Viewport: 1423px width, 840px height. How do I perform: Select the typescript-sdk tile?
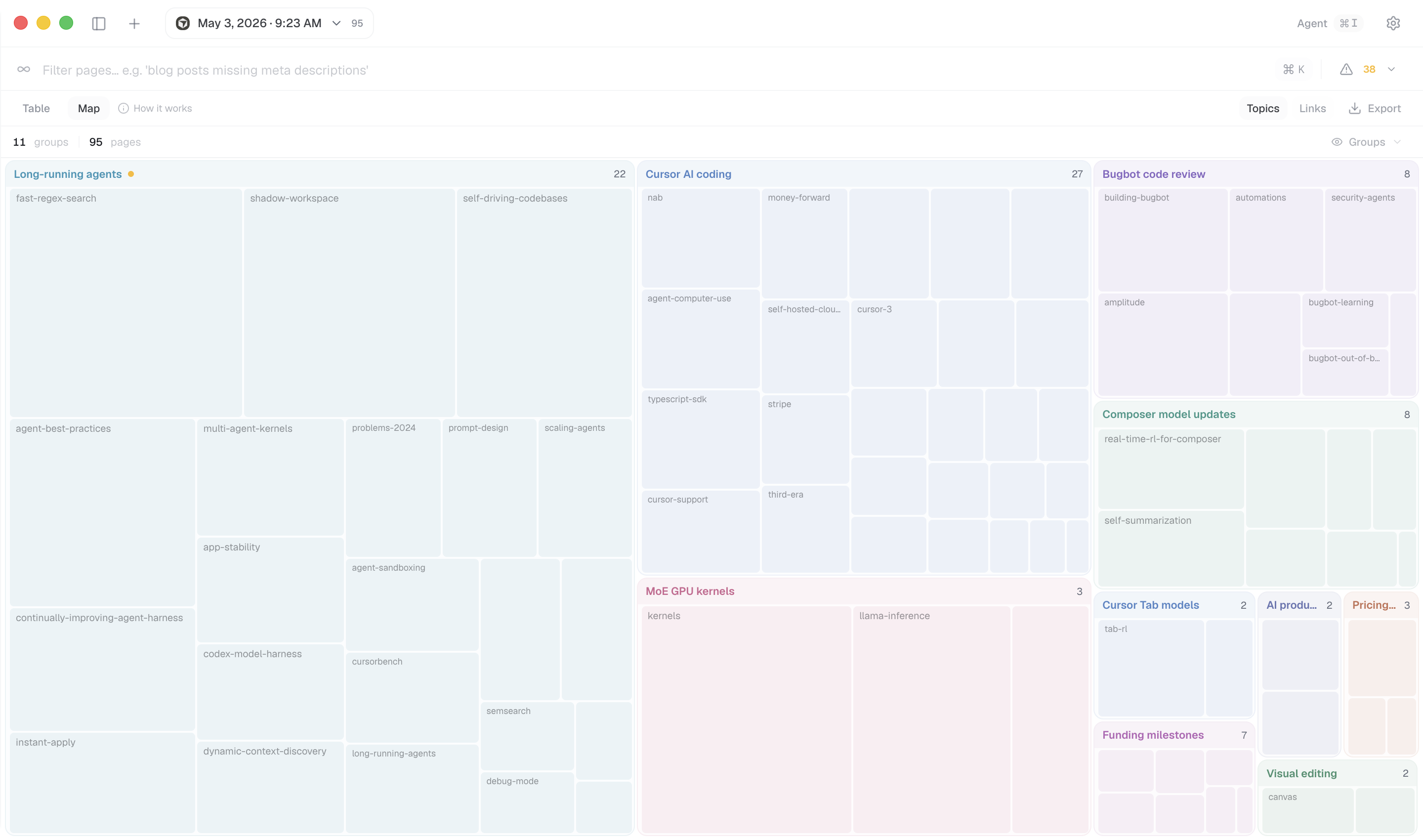(700, 439)
